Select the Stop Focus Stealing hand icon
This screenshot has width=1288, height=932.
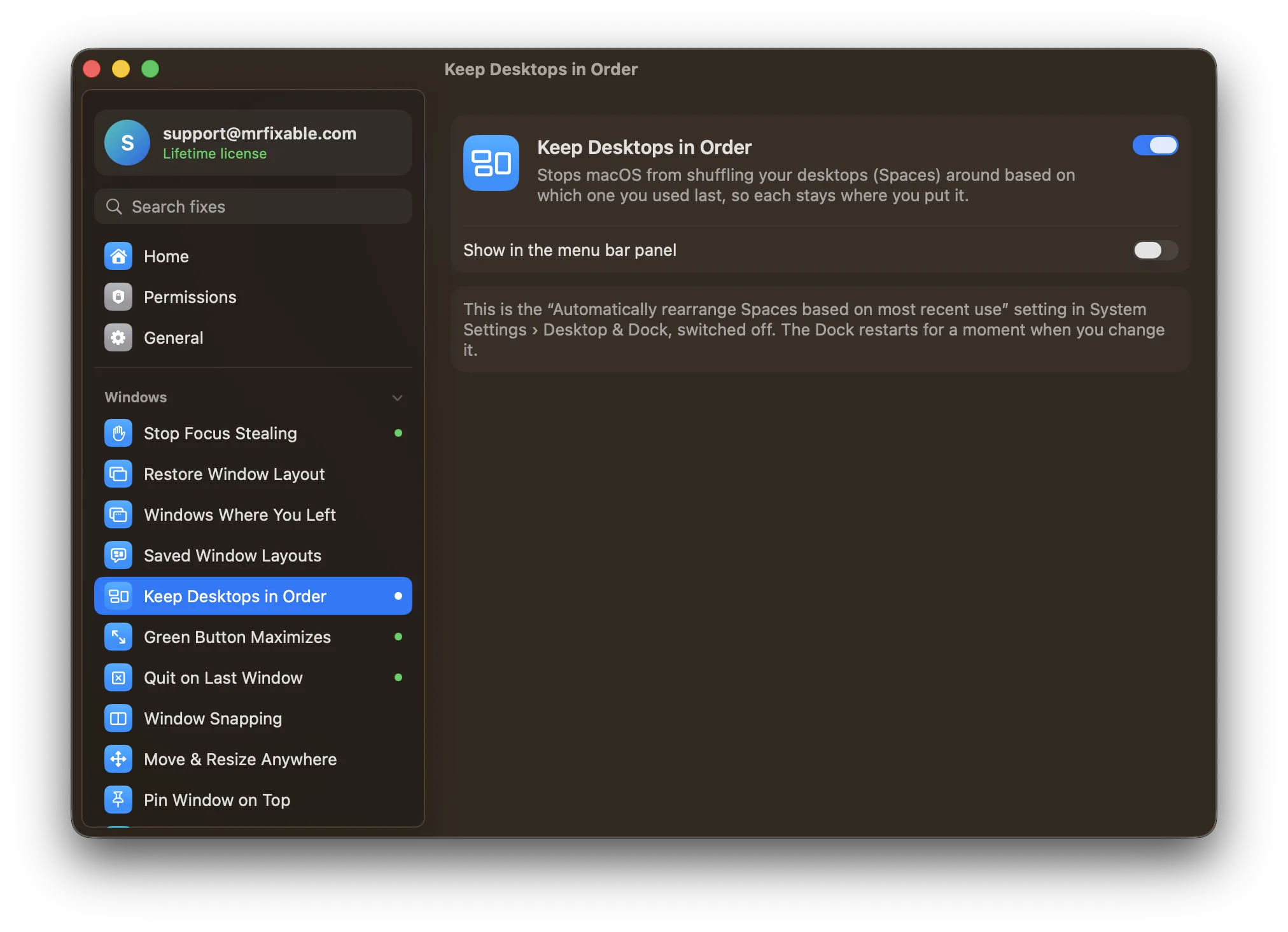pyautogui.click(x=118, y=434)
